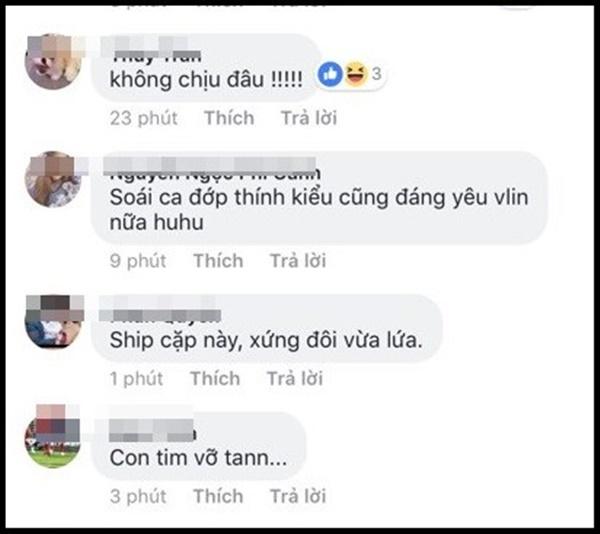Like the "Con tim vỡ tann" comment
This screenshot has width=600, height=534.
coord(218,496)
